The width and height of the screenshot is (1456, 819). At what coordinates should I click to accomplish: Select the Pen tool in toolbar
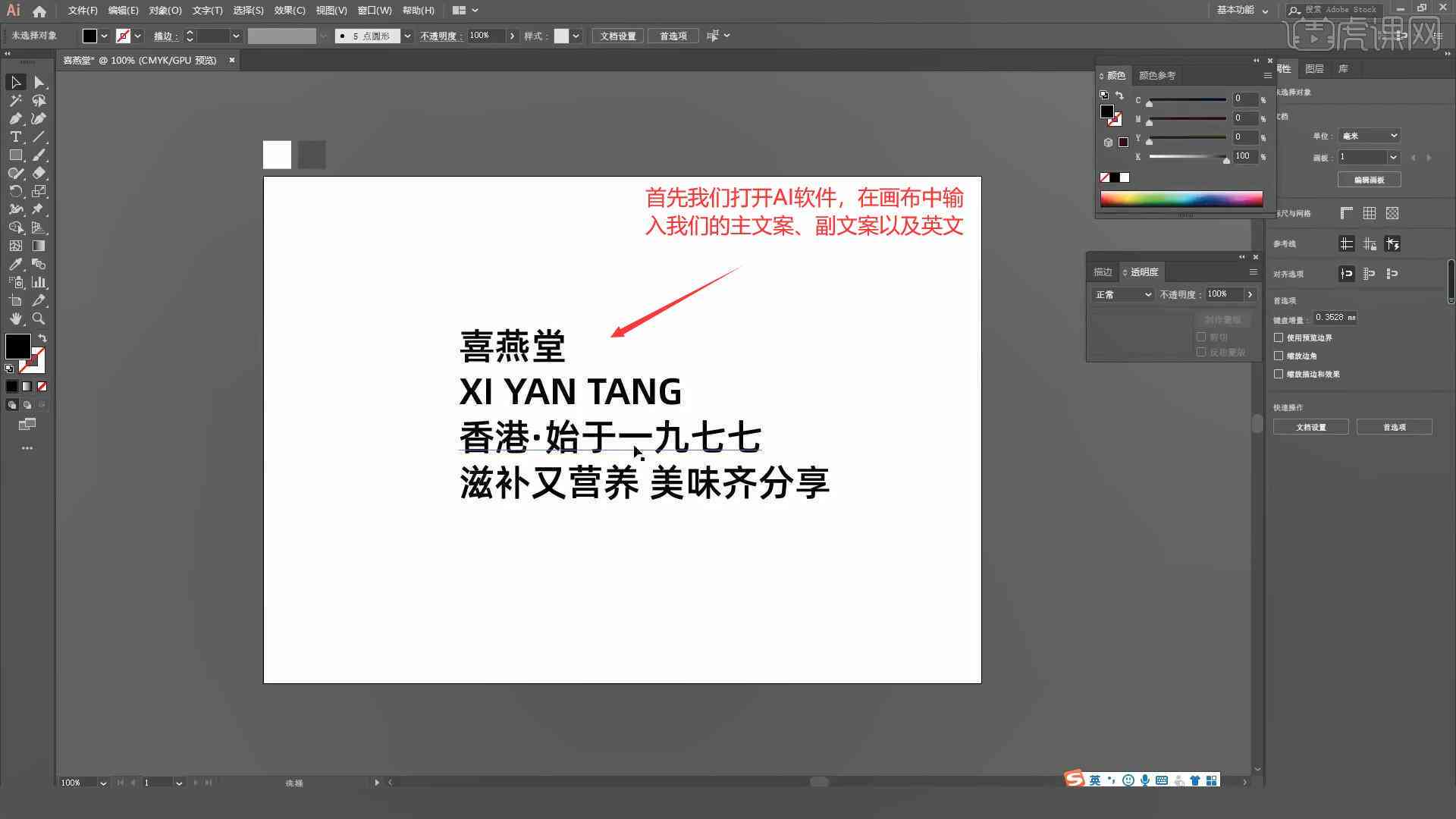pos(15,119)
